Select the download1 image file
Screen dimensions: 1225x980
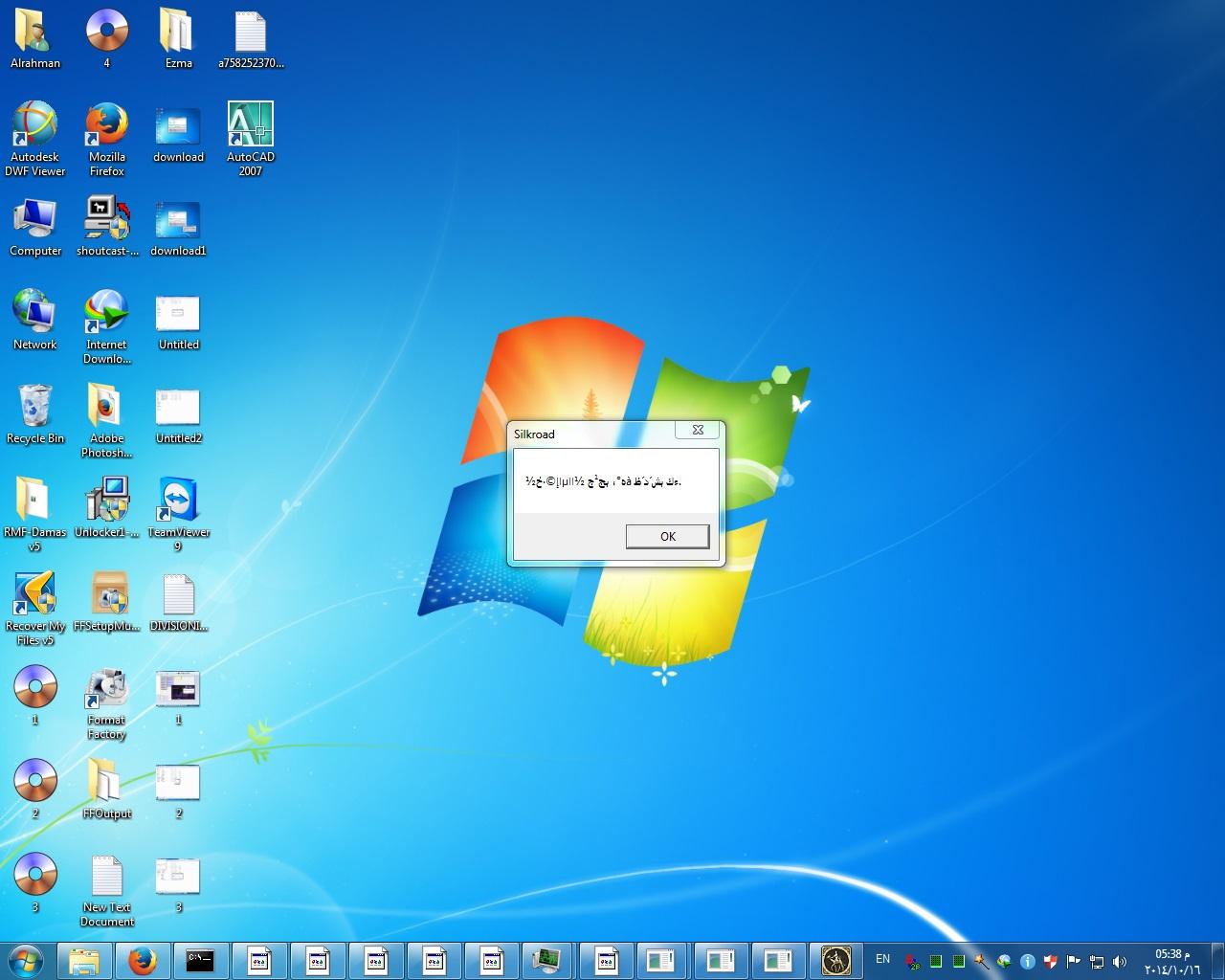pos(178,228)
